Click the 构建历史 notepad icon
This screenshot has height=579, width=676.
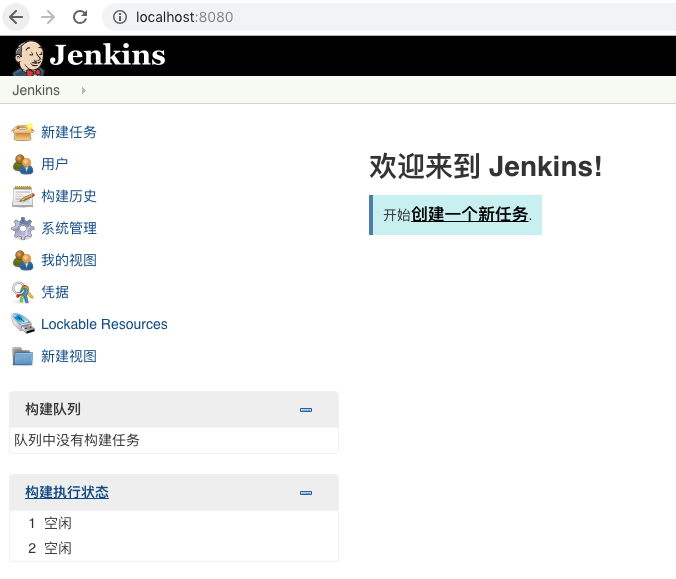click(23, 196)
